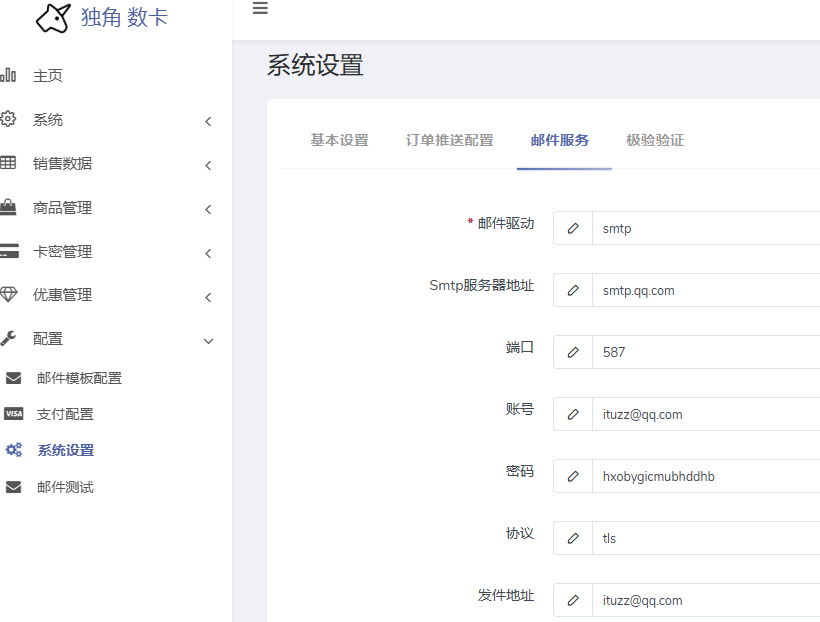Click the 端口 field label
Image resolution: width=820 pixels, height=622 pixels.
click(520, 347)
